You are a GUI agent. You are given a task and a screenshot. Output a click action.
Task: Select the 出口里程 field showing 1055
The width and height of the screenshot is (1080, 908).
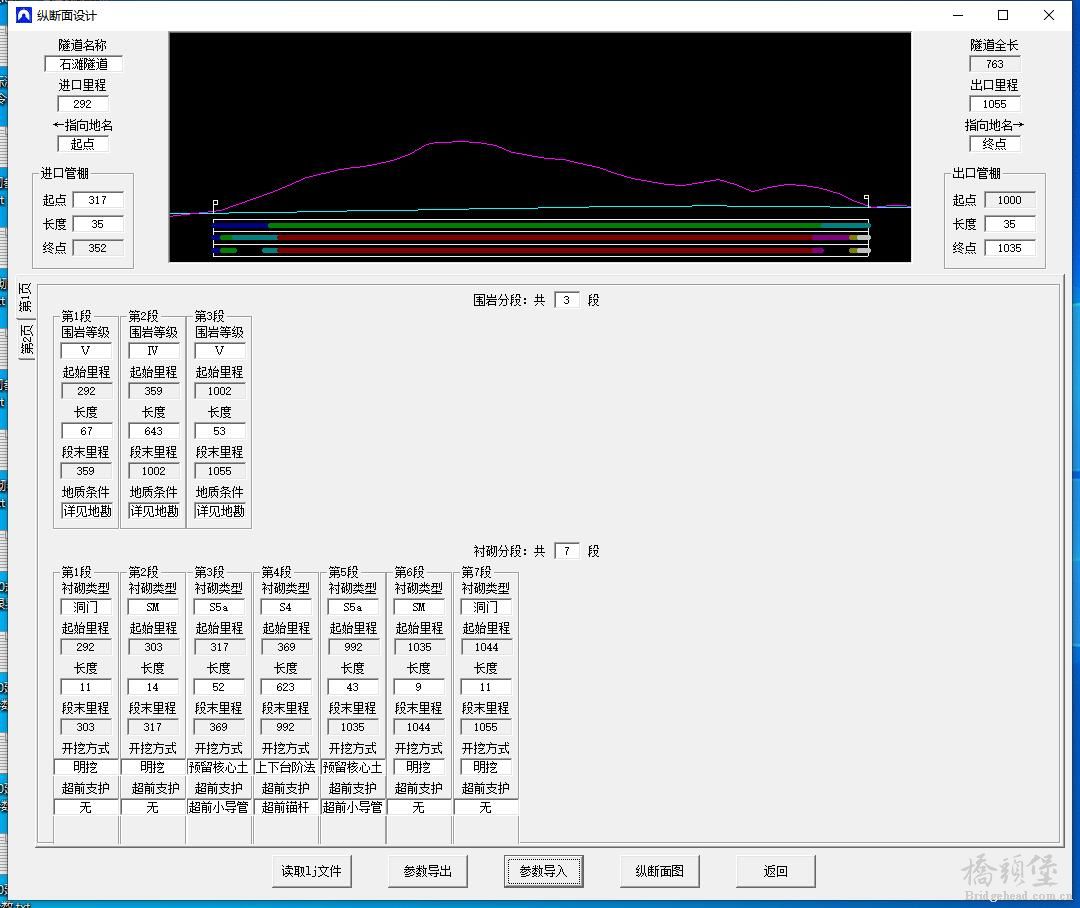coord(995,104)
